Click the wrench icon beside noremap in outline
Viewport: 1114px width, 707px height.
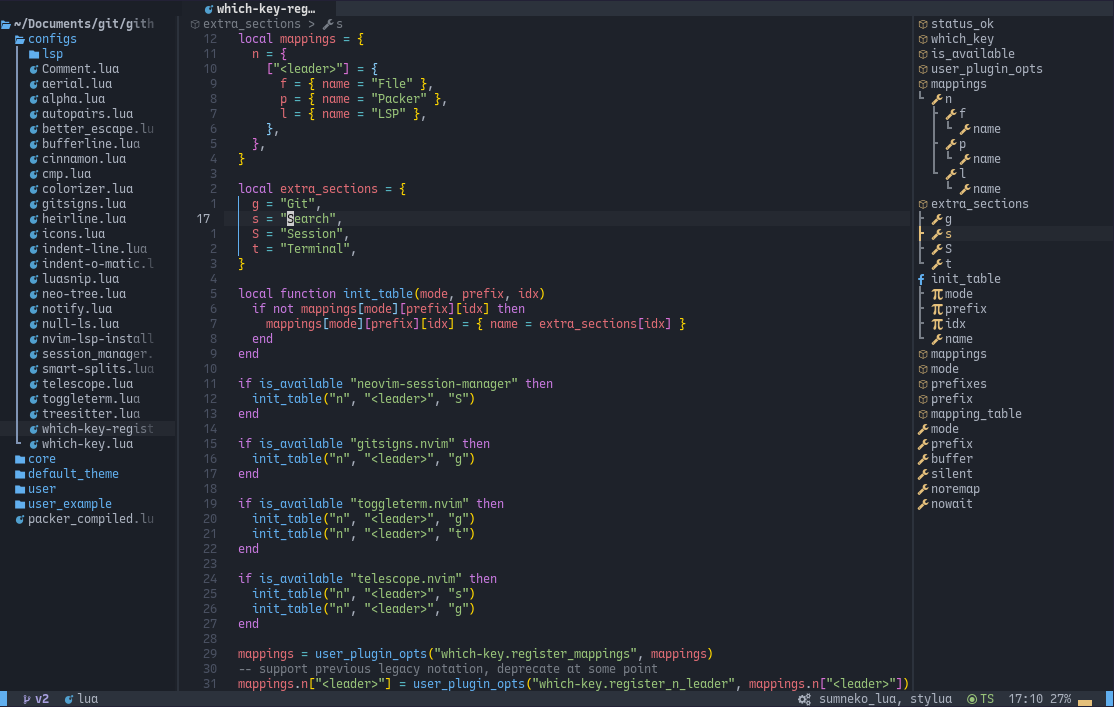921,488
